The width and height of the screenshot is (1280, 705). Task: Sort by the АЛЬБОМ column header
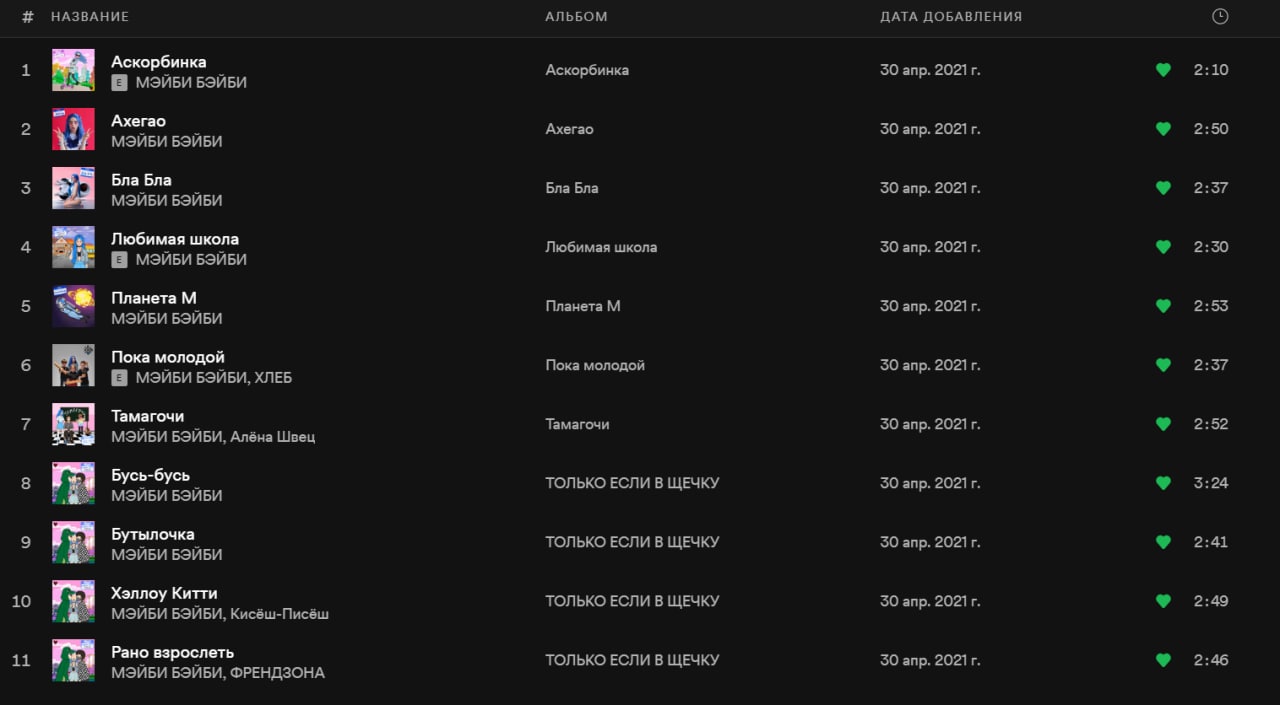coord(576,17)
